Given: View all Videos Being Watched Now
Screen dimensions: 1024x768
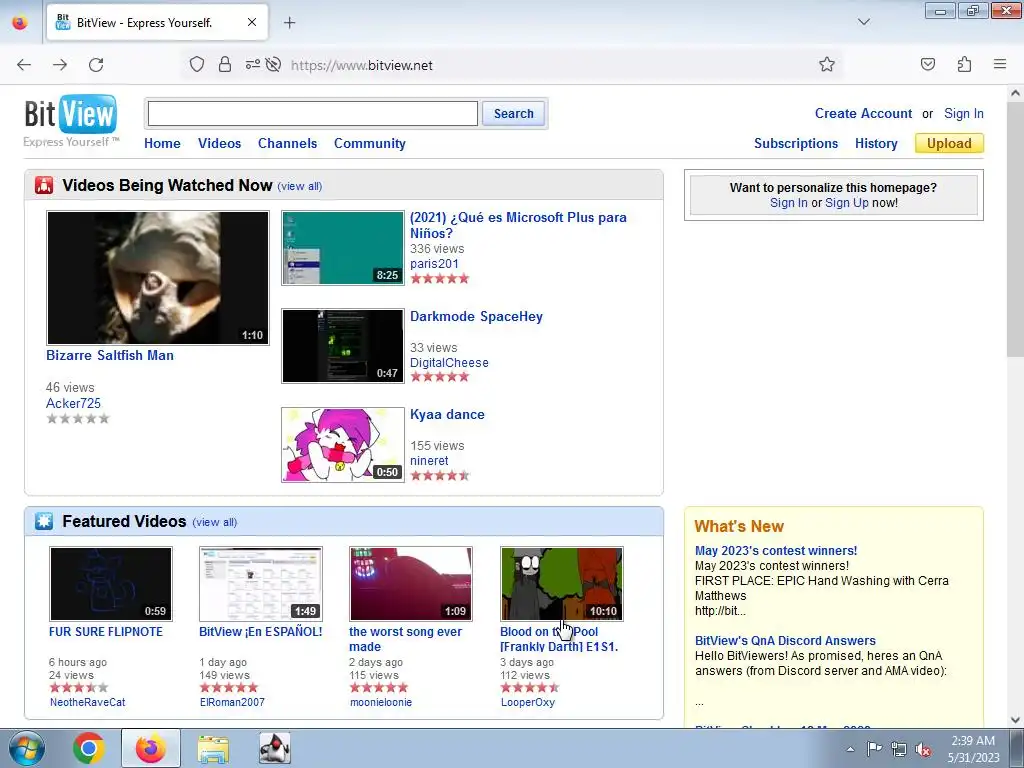Looking at the screenshot, I should [300, 186].
